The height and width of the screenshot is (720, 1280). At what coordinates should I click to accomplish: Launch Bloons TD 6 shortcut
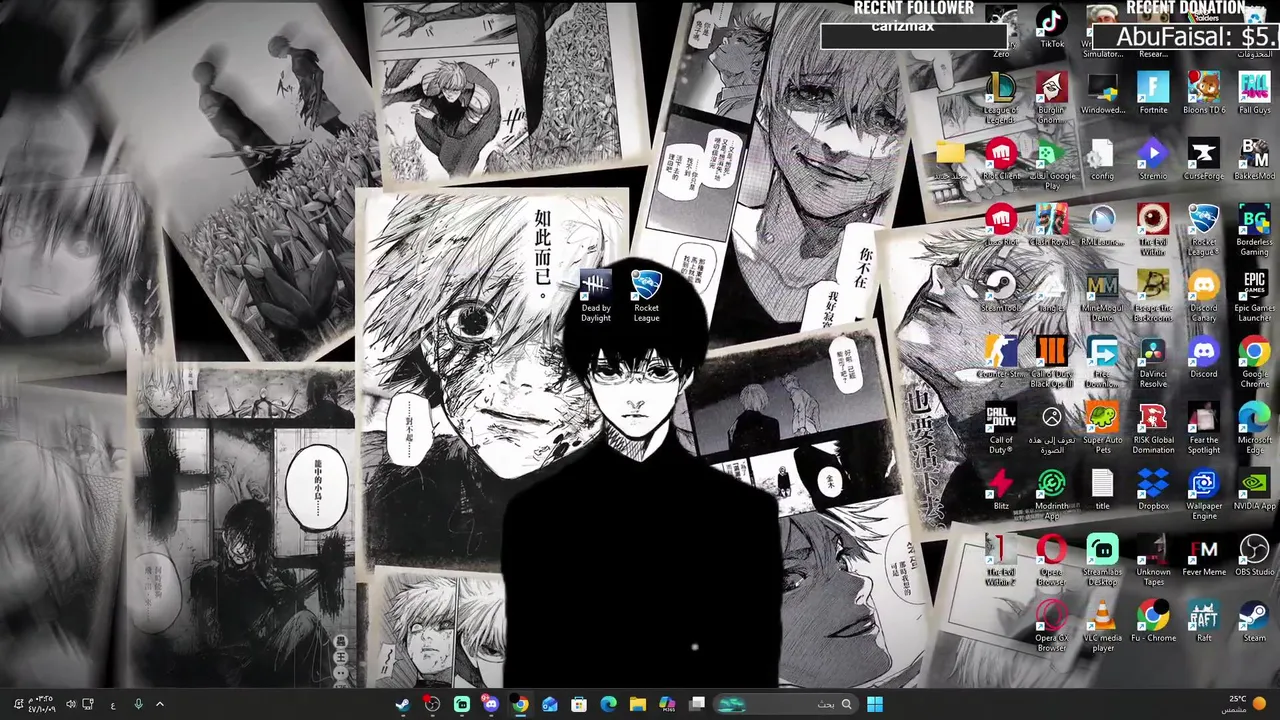[1203, 94]
